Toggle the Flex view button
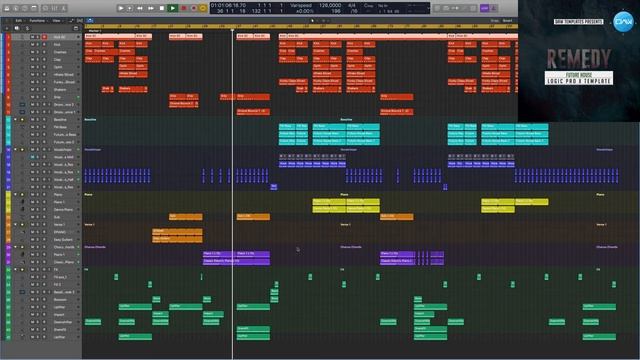The image size is (640, 360). point(80,20)
